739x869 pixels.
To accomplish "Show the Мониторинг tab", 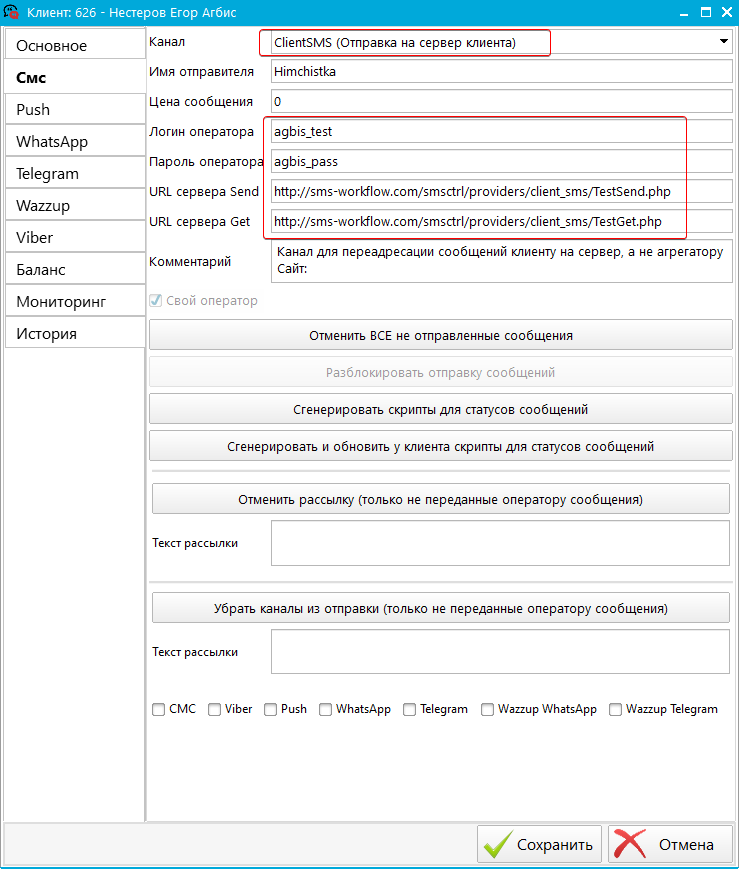I will pos(75,301).
